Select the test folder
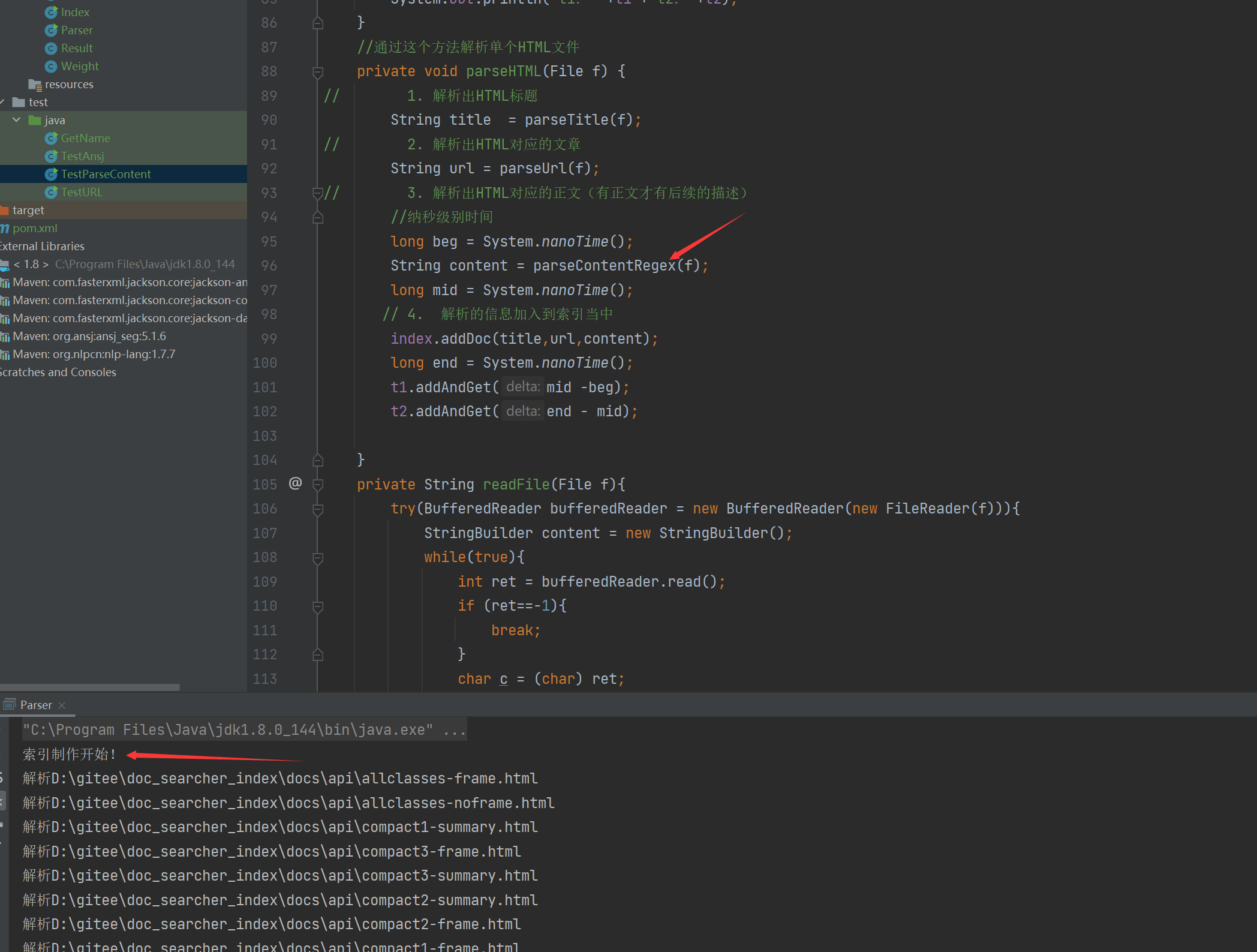Viewport: 1257px width, 952px height. pyautogui.click(x=38, y=102)
